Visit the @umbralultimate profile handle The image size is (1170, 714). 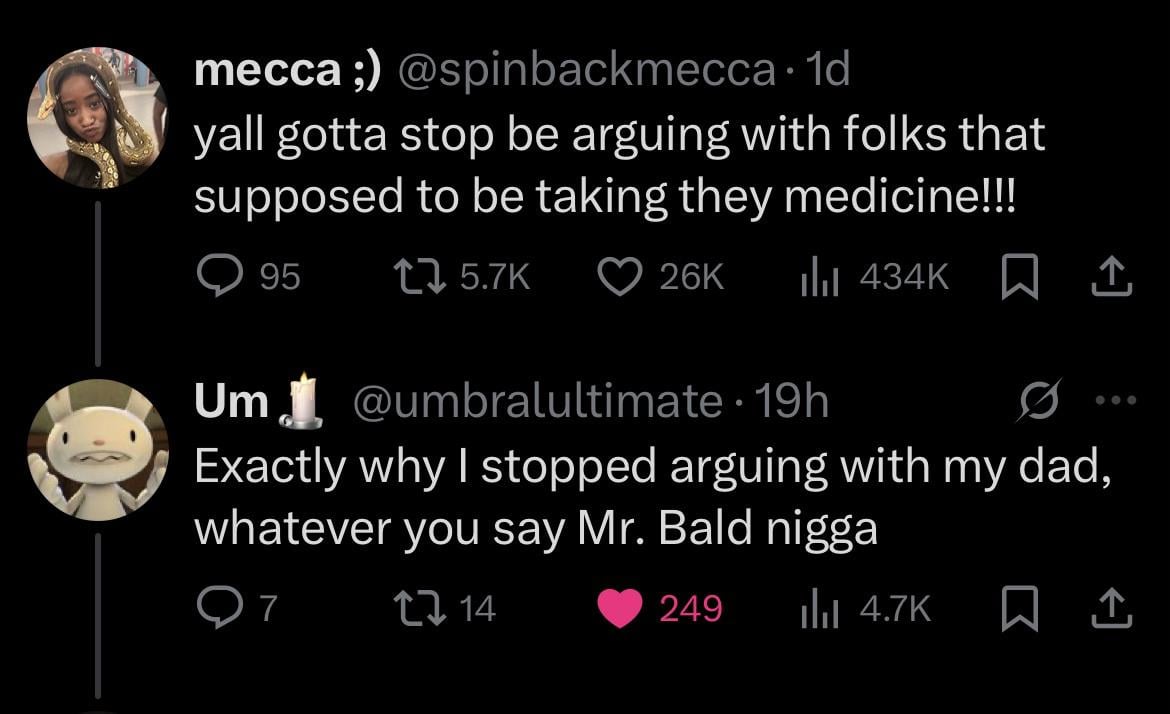(x=540, y=402)
